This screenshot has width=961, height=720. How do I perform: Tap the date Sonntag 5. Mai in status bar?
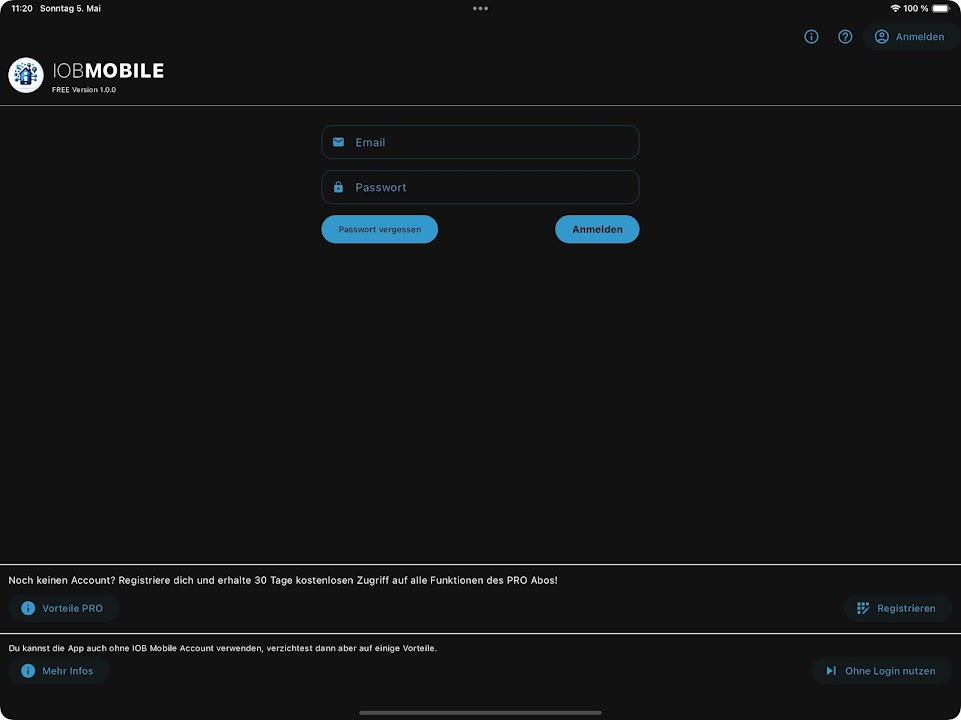click(x=70, y=8)
